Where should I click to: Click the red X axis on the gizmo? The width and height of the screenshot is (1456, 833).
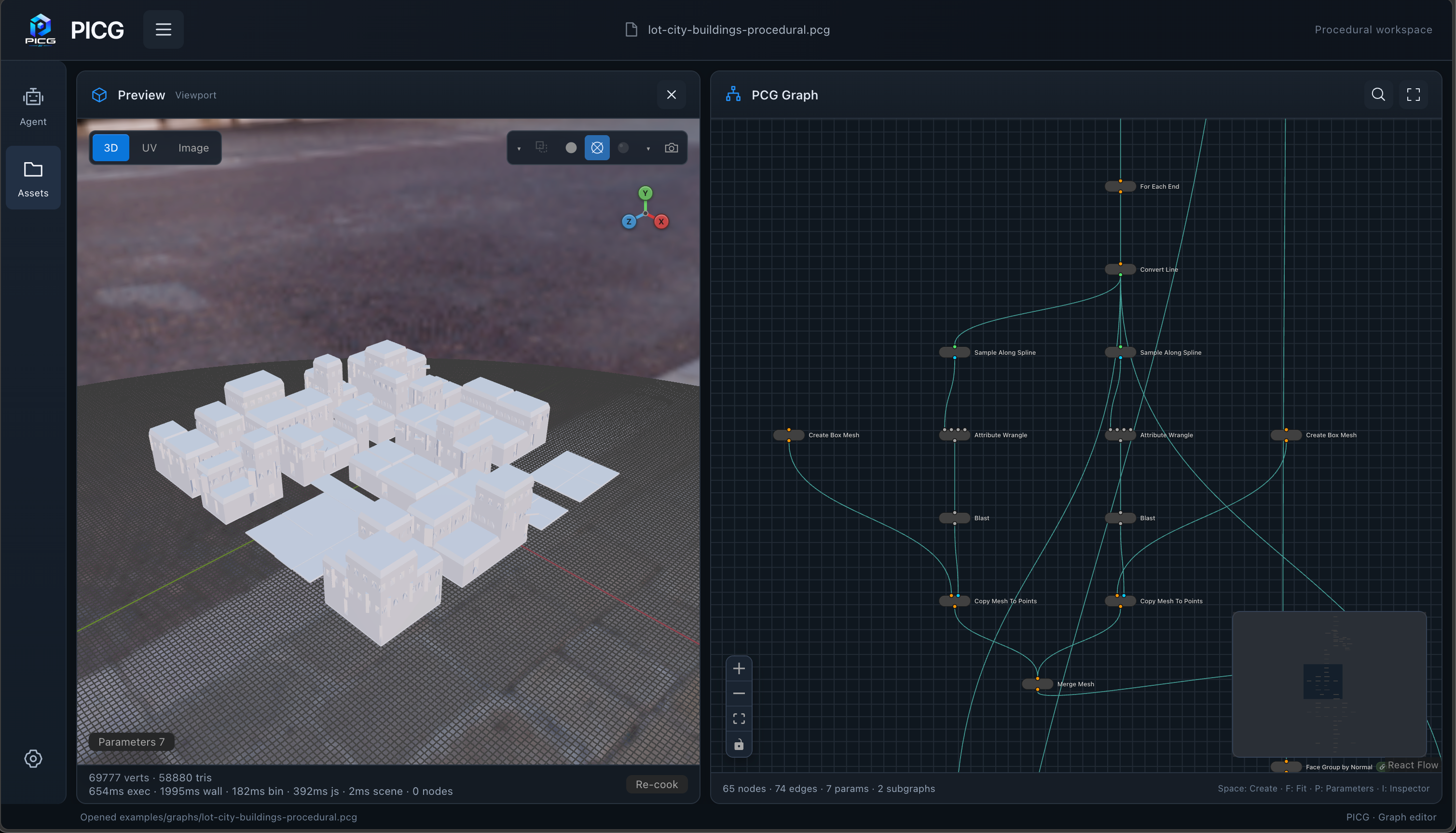pyautogui.click(x=661, y=222)
